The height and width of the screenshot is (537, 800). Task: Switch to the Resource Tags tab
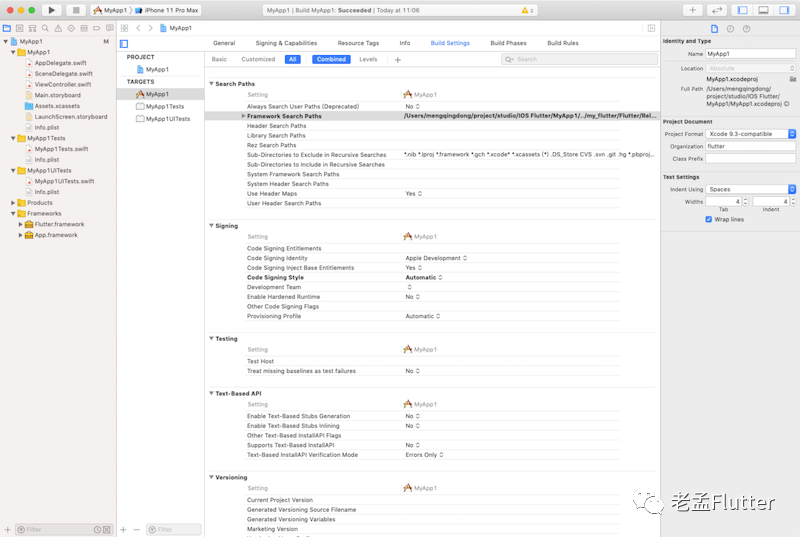pyautogui.click(x=358, y=43)
